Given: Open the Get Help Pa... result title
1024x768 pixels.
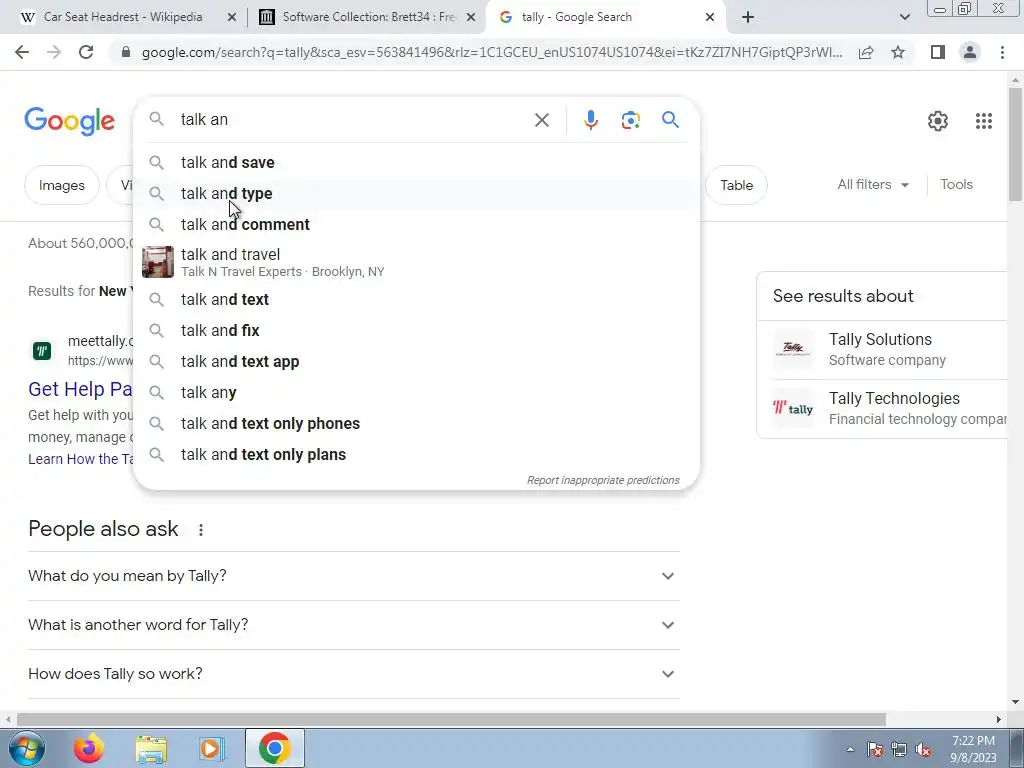Looking at the screenshot, I should click(x=80, y=389).
